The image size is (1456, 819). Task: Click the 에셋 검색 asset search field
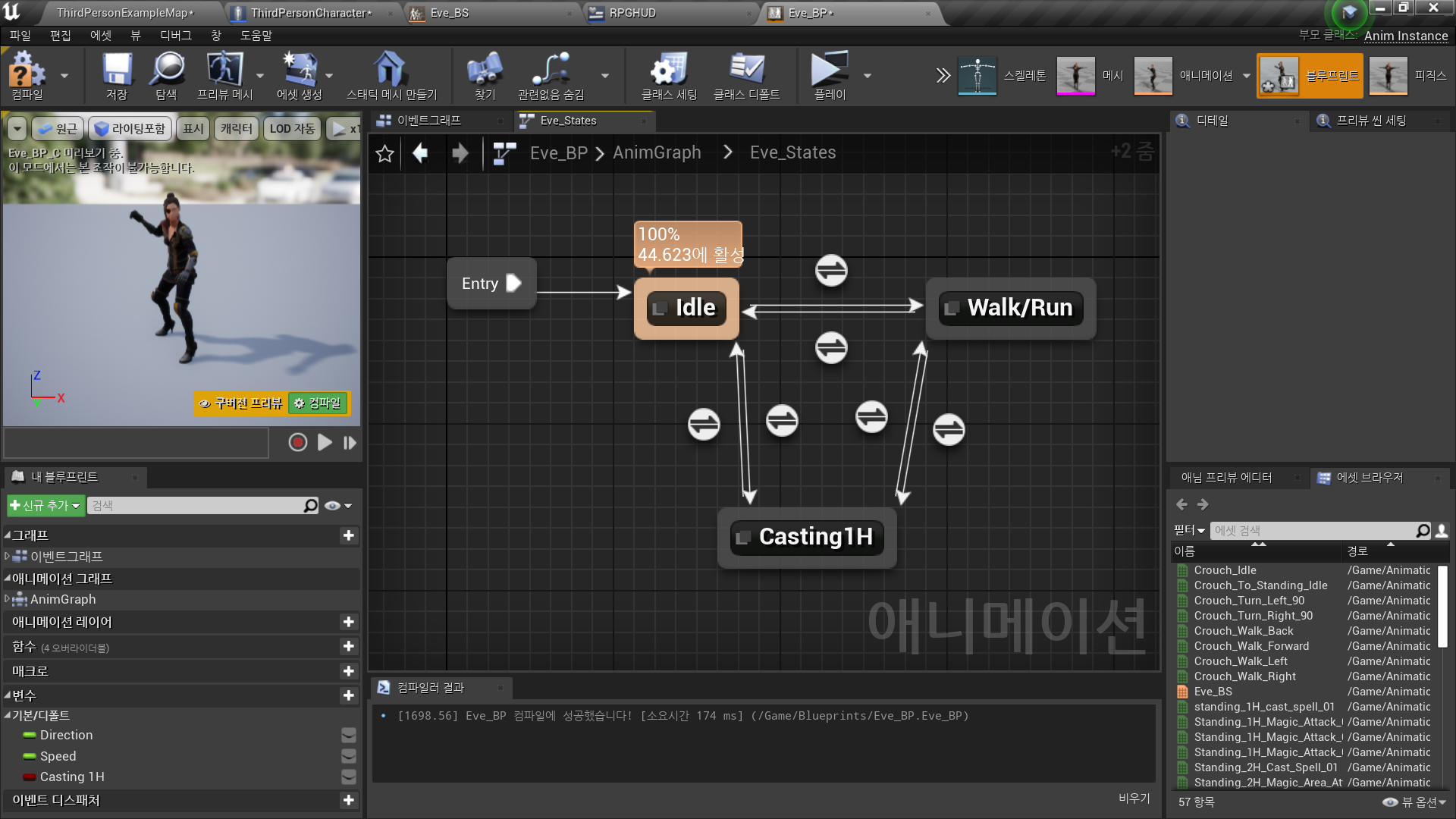tap(1312, 530)
